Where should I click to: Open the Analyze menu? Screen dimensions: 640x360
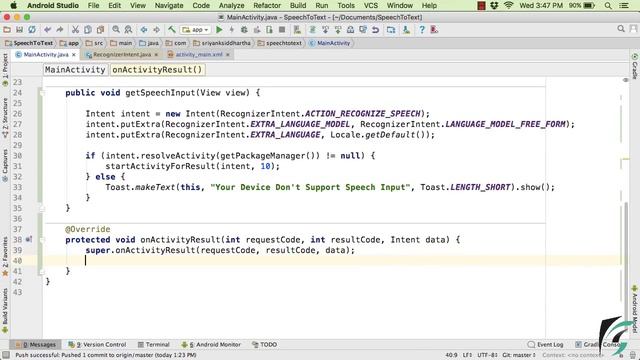click(231, 6)
